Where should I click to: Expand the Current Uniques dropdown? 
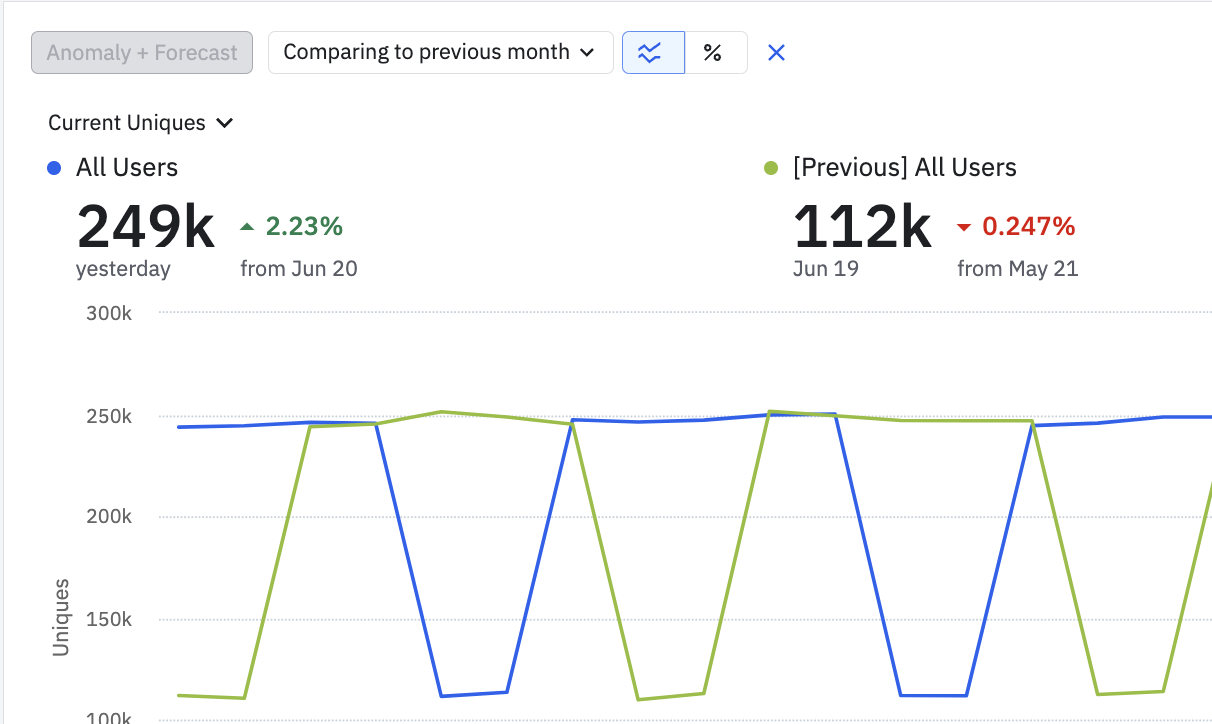(x=140, y=123)
